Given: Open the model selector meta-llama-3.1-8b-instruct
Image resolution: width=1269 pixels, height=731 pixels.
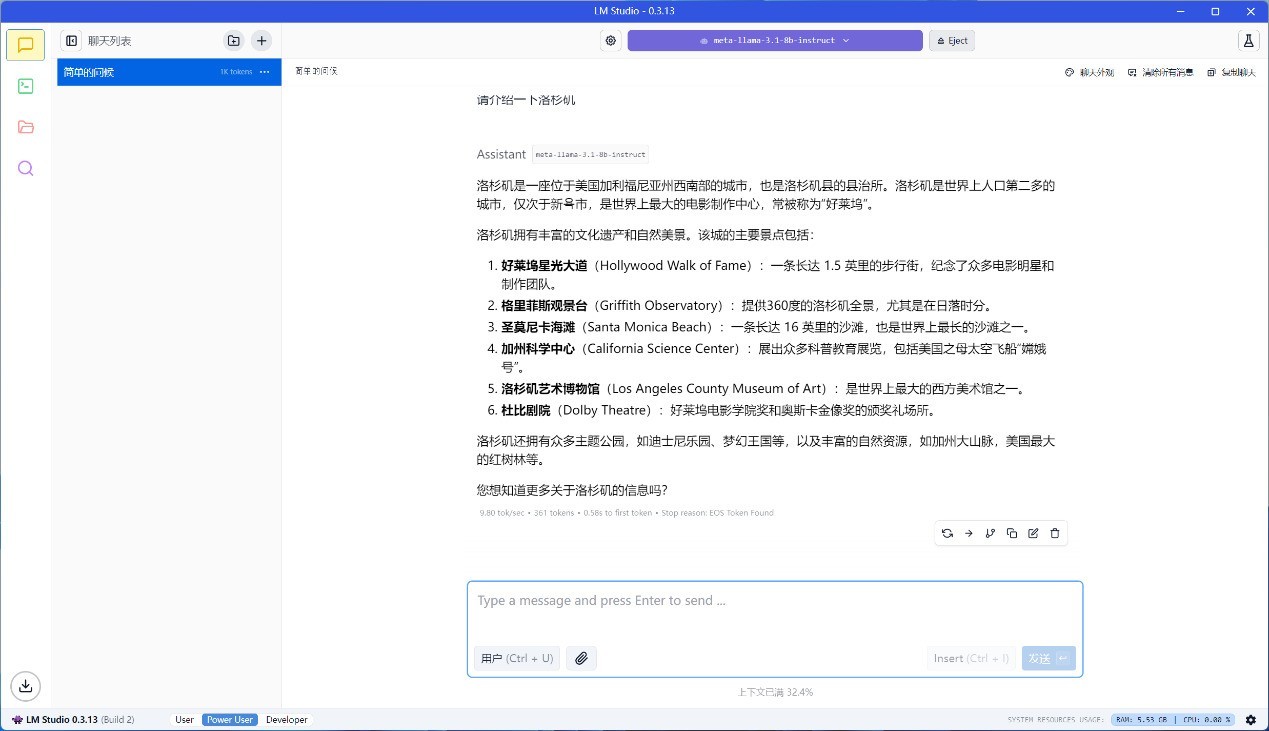Looking at the screenshot, I should [775, 41].
